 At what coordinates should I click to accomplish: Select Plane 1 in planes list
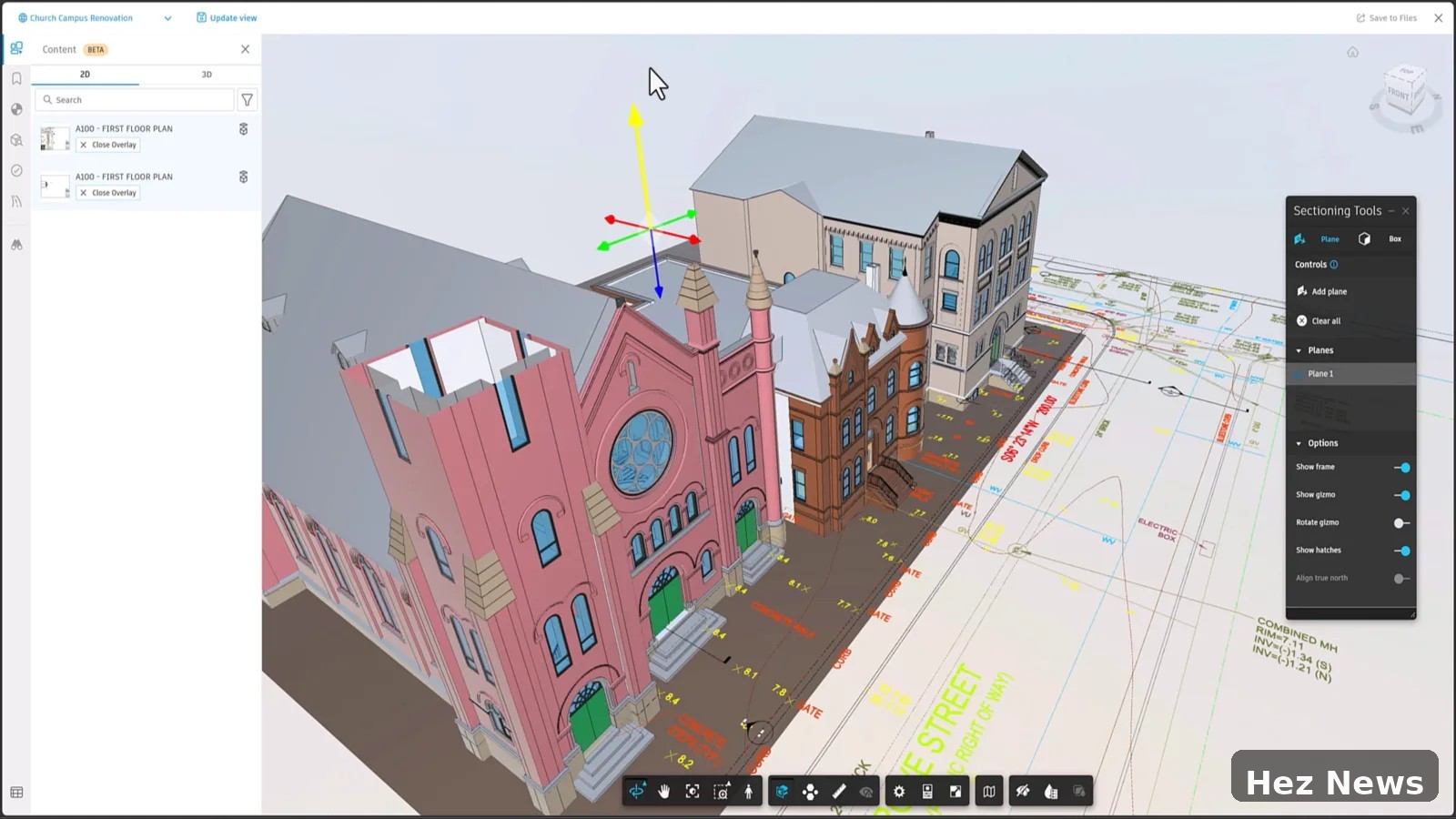pos(1350,374)
